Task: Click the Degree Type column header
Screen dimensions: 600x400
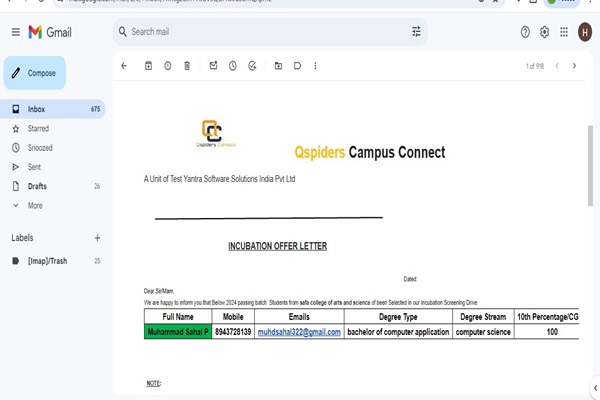Action: click(398, 317)
